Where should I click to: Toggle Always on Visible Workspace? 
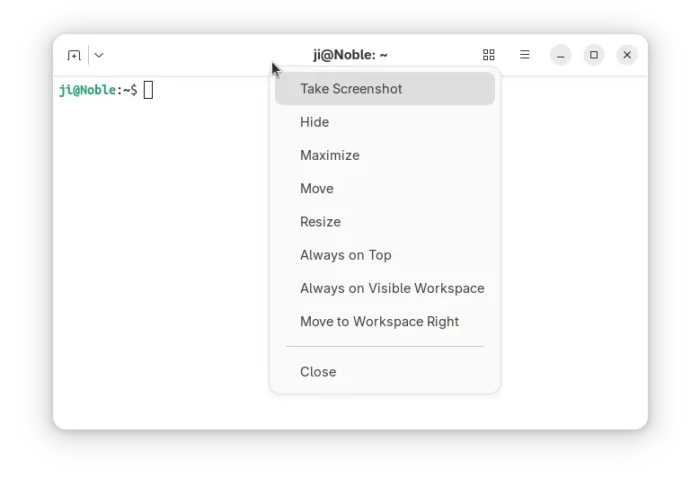tap(385, 288)
